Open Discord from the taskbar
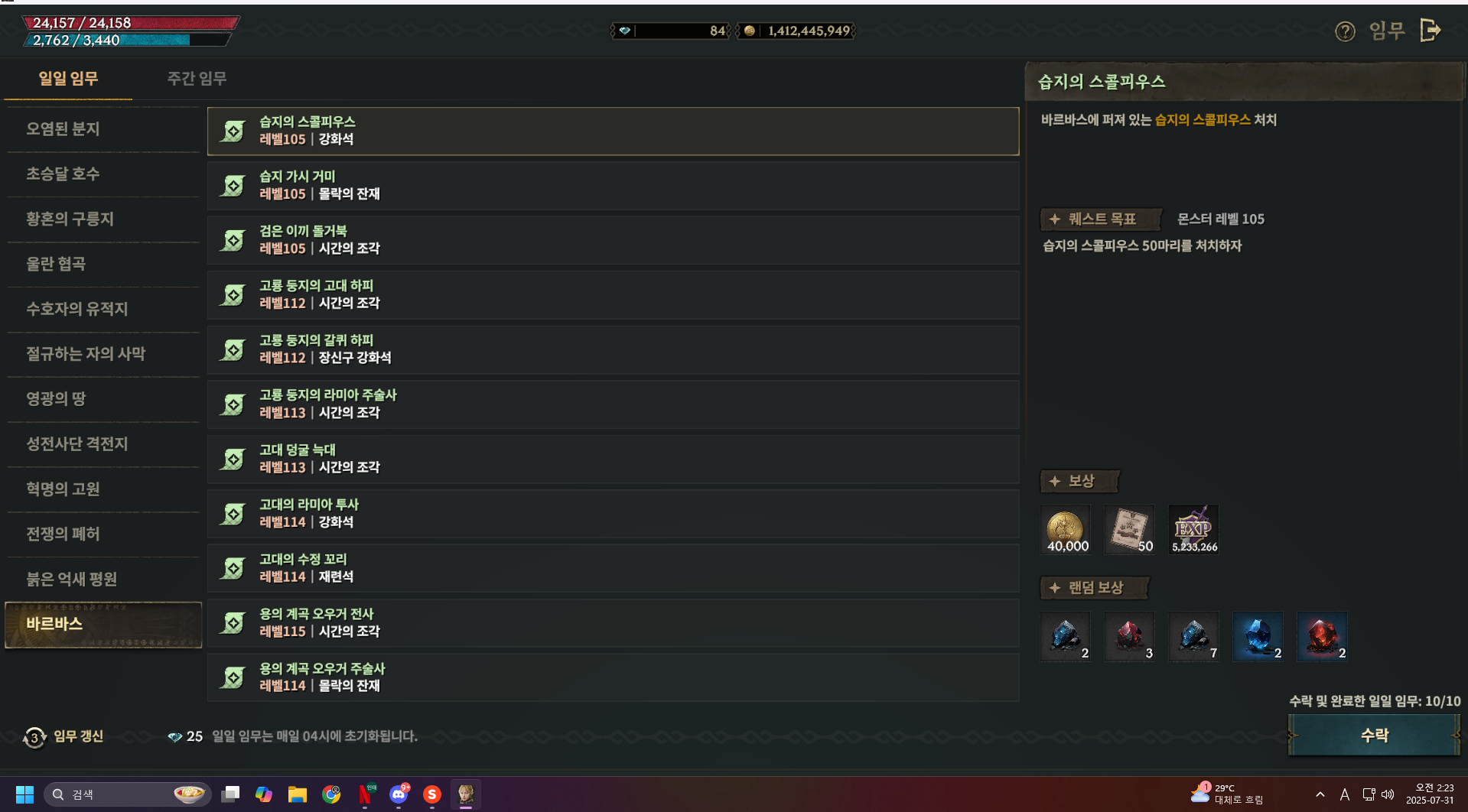 pos(399,794)
